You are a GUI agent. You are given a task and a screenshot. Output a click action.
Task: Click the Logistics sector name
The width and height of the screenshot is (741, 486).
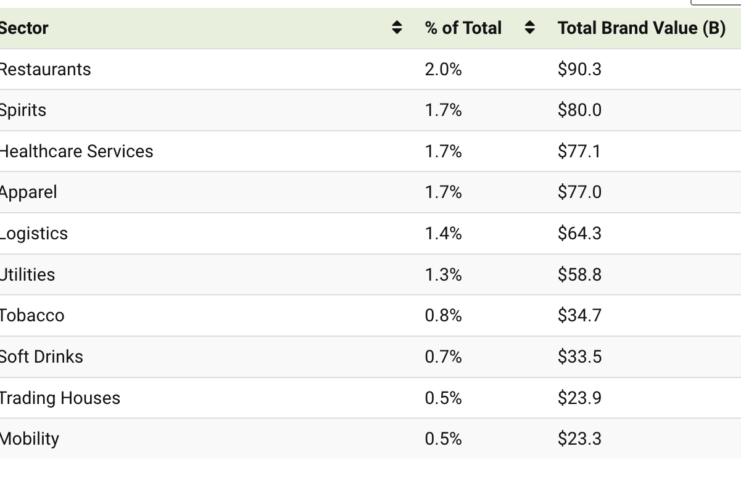[x=34, y=233]
